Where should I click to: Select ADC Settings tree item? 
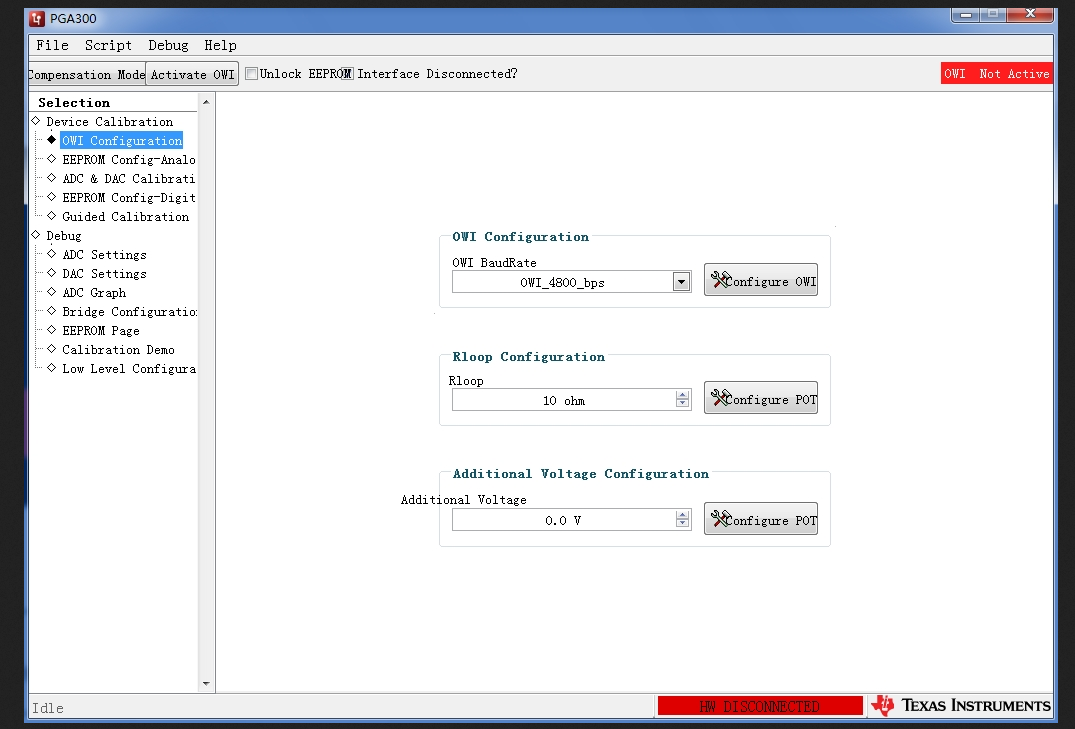[104, 255]
